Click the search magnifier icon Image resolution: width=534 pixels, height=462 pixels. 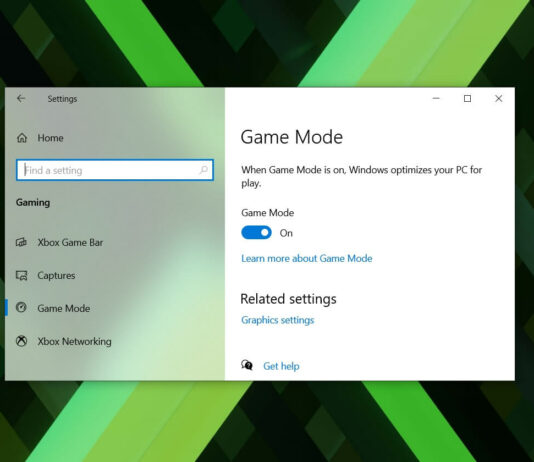point(204,170)
